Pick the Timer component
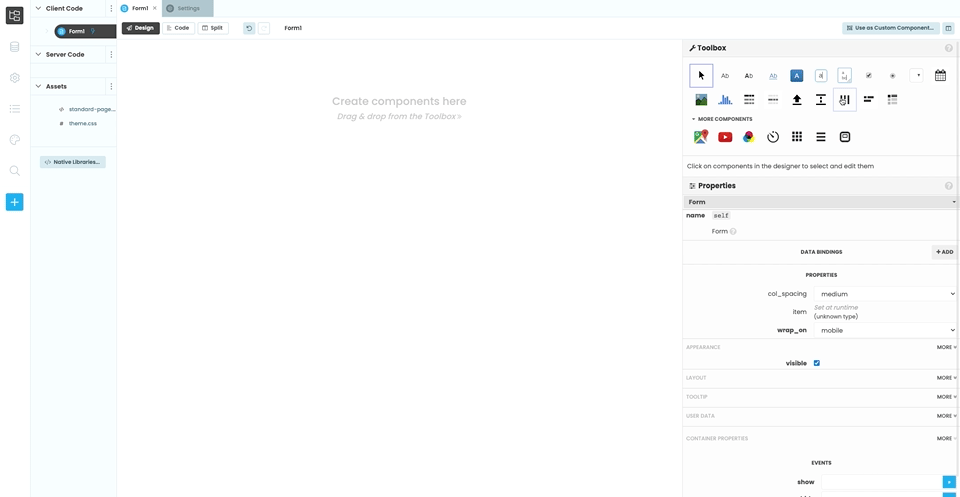 tap(773, 137)
